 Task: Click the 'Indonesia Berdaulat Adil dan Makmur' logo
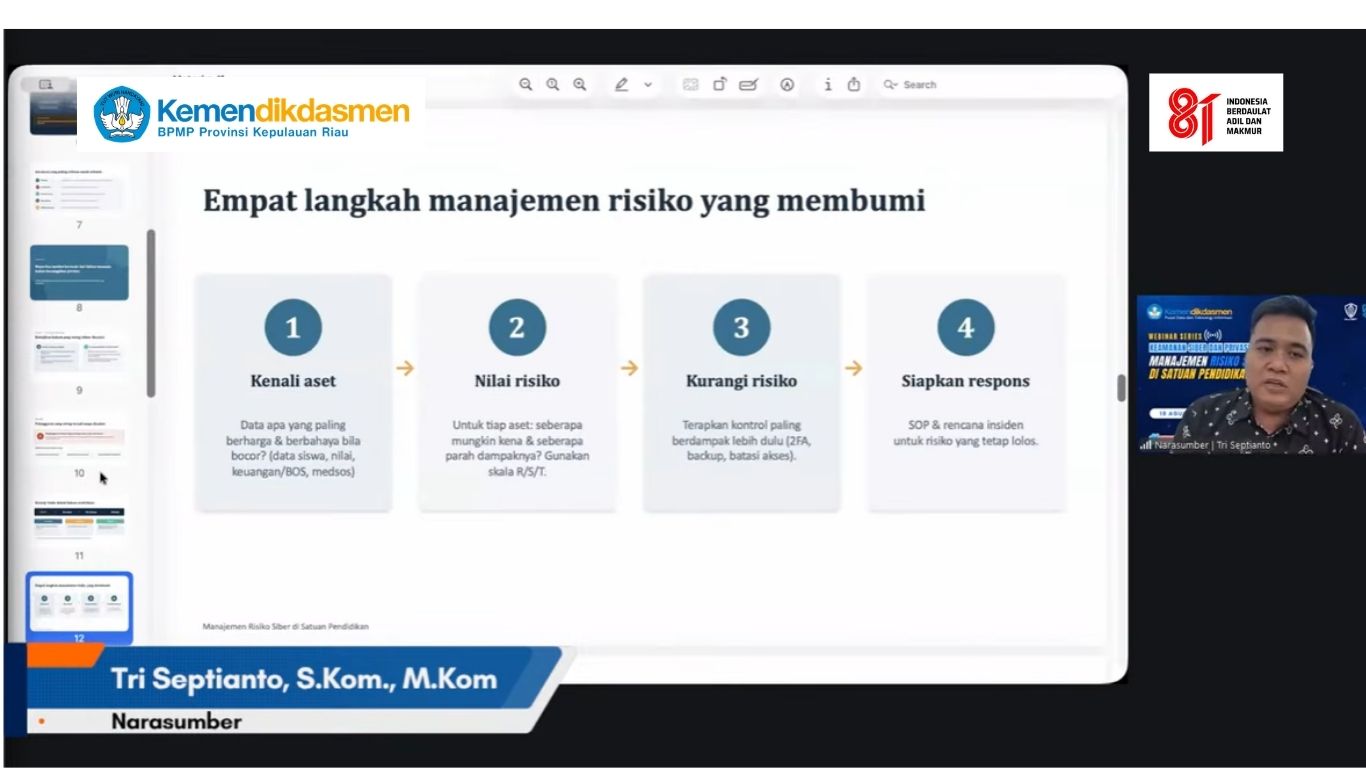(x=1216, y=113)
